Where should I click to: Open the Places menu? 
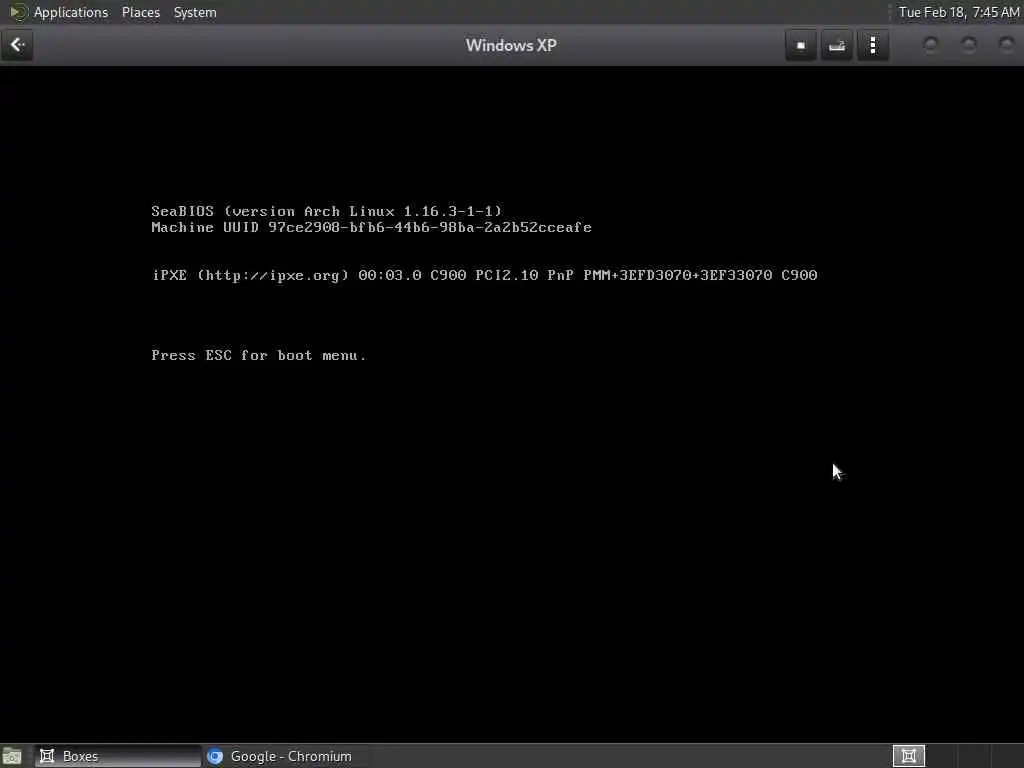pyautogui.click(x=140, y=12)
